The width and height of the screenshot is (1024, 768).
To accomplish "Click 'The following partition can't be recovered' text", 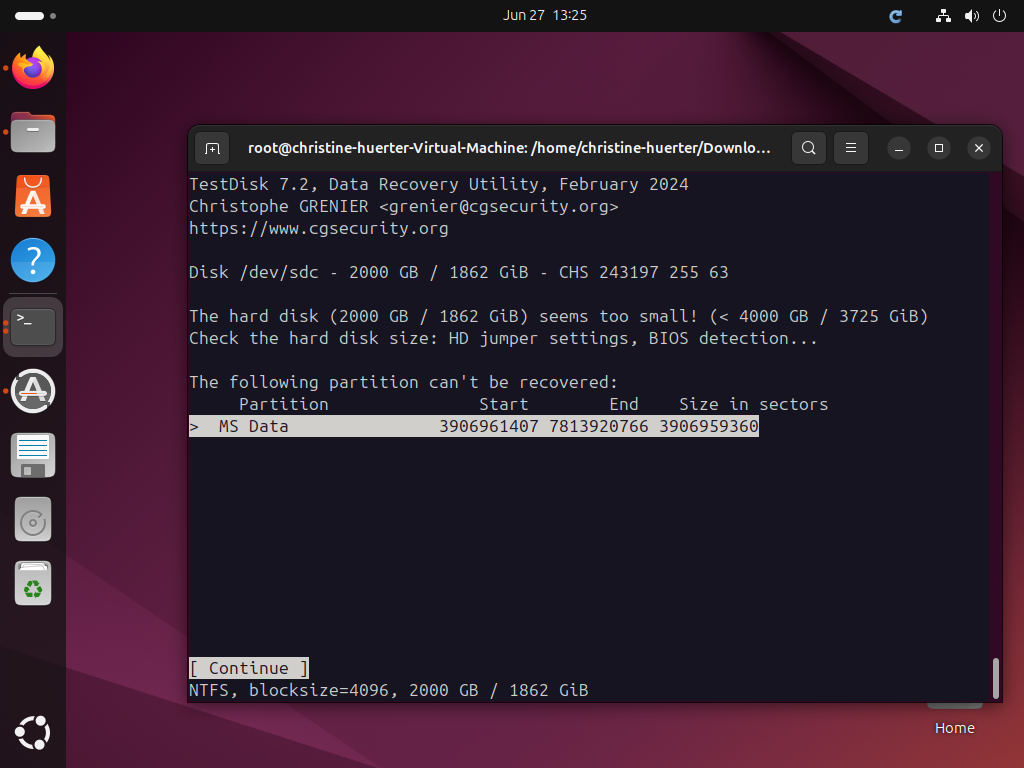I will click(403, 382).
